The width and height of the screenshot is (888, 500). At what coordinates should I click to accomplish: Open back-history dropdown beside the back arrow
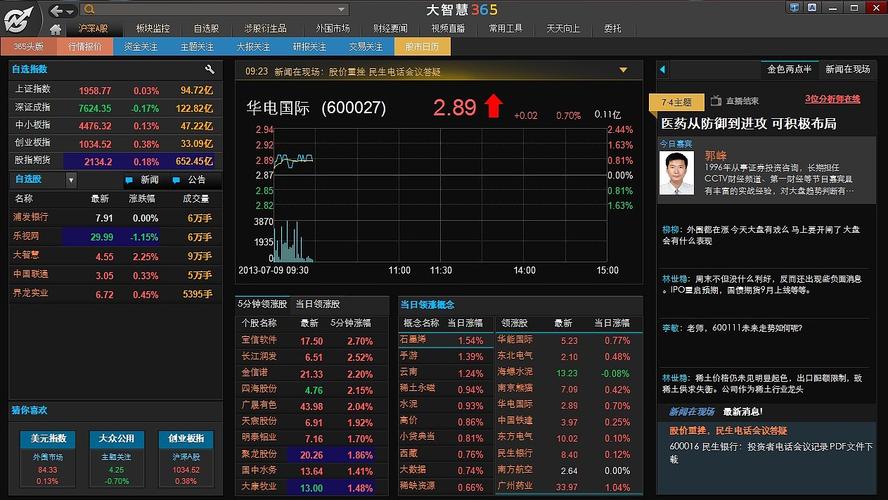(70, 11)
